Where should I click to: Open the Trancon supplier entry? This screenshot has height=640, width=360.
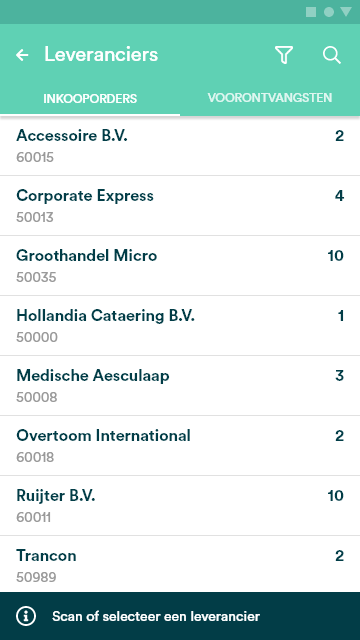pyautogui.click(x=180, y=564)
